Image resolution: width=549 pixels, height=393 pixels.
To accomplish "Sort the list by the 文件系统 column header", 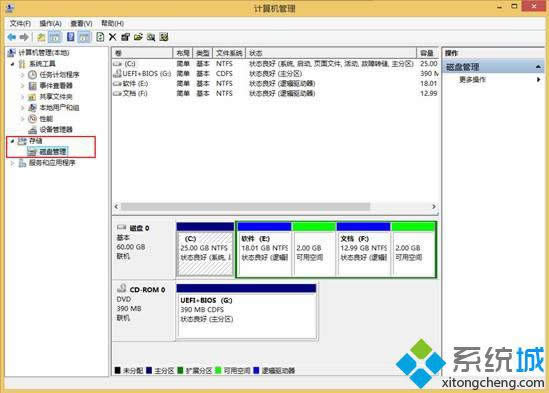I will 229,53.
